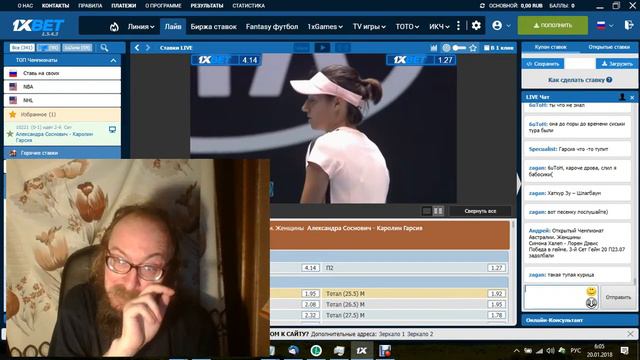Open the РЕЗУЛЬТАТЫ menu item
Image resolution: width=640 pixels, height=360 pixels.
(x=207, y=6)
